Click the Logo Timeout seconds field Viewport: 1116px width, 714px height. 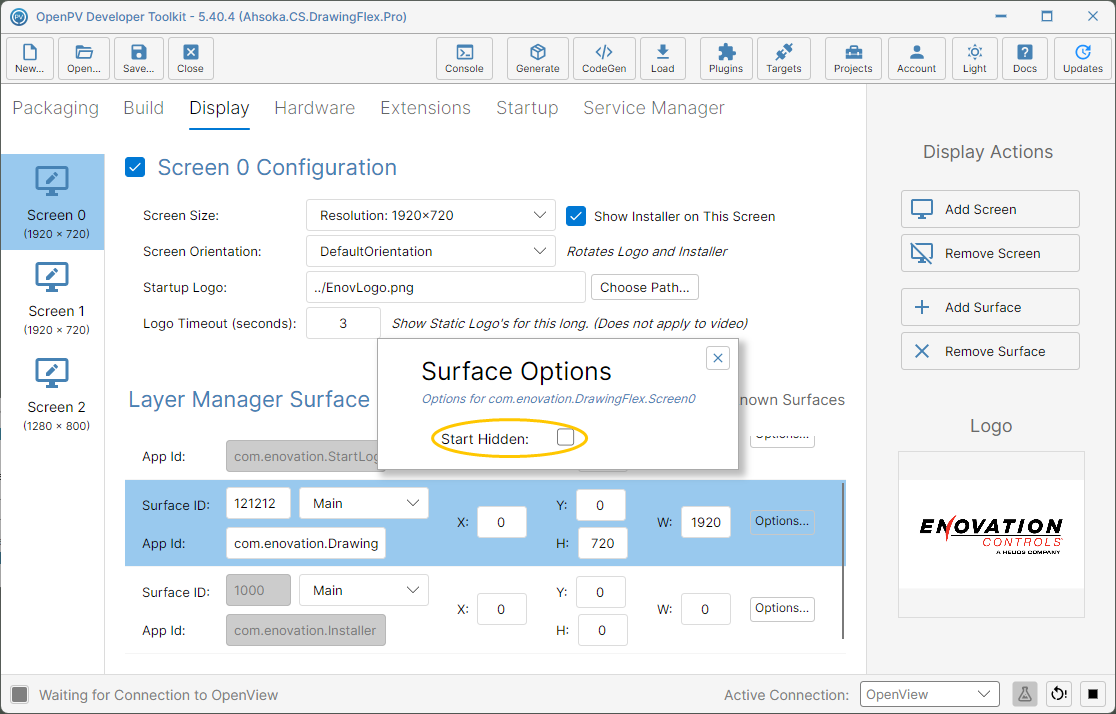tap(343, 323)
